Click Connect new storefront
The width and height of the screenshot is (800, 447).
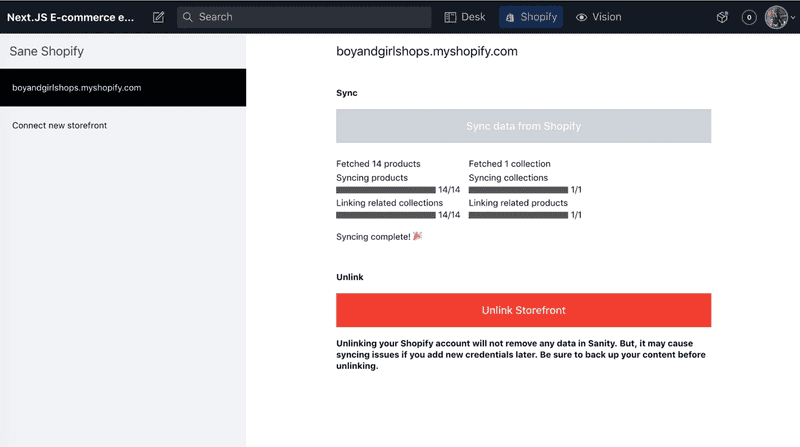coord(60,126)
